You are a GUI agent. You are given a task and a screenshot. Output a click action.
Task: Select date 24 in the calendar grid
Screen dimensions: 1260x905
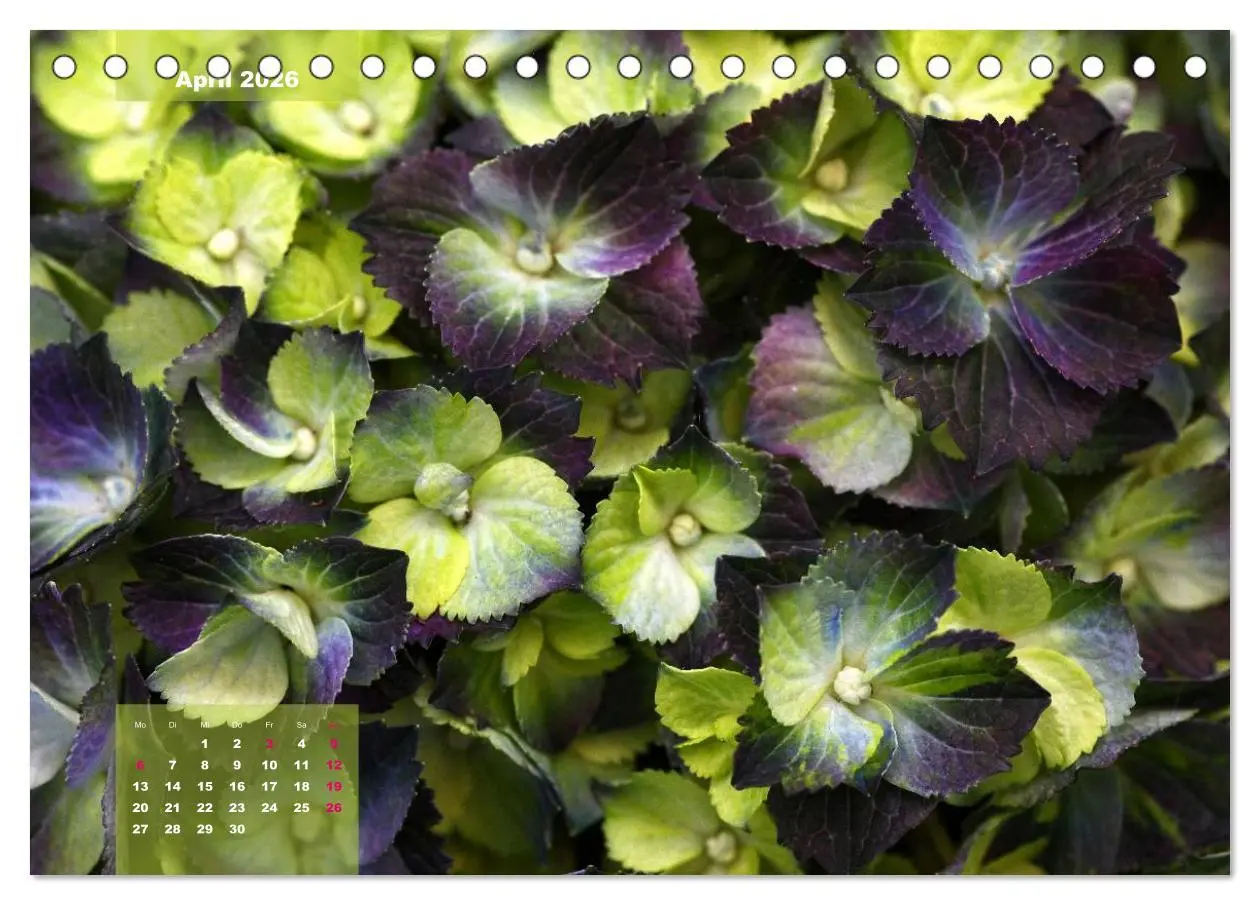coord(269,808)
